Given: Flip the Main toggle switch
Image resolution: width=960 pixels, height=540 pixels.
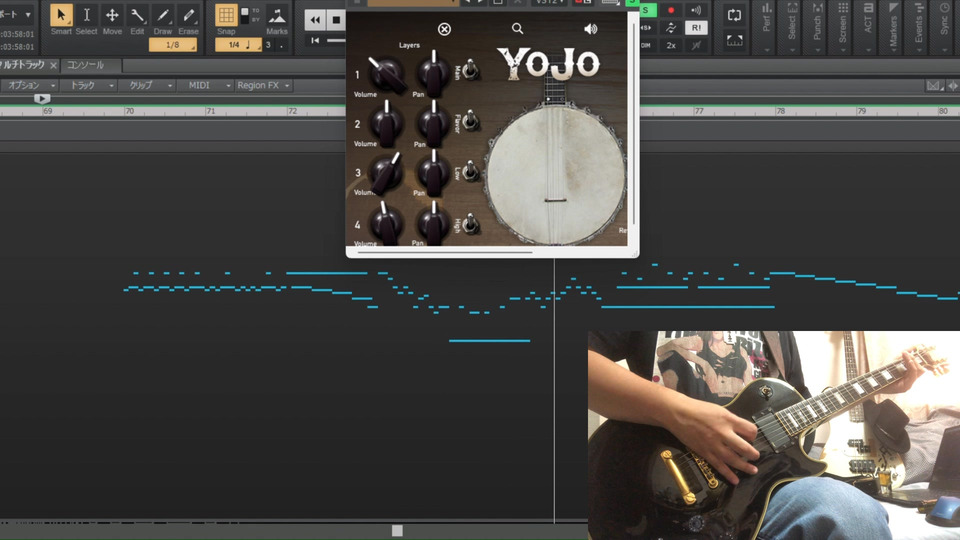Looking at the screenshot, I should [x=470, y=70].
